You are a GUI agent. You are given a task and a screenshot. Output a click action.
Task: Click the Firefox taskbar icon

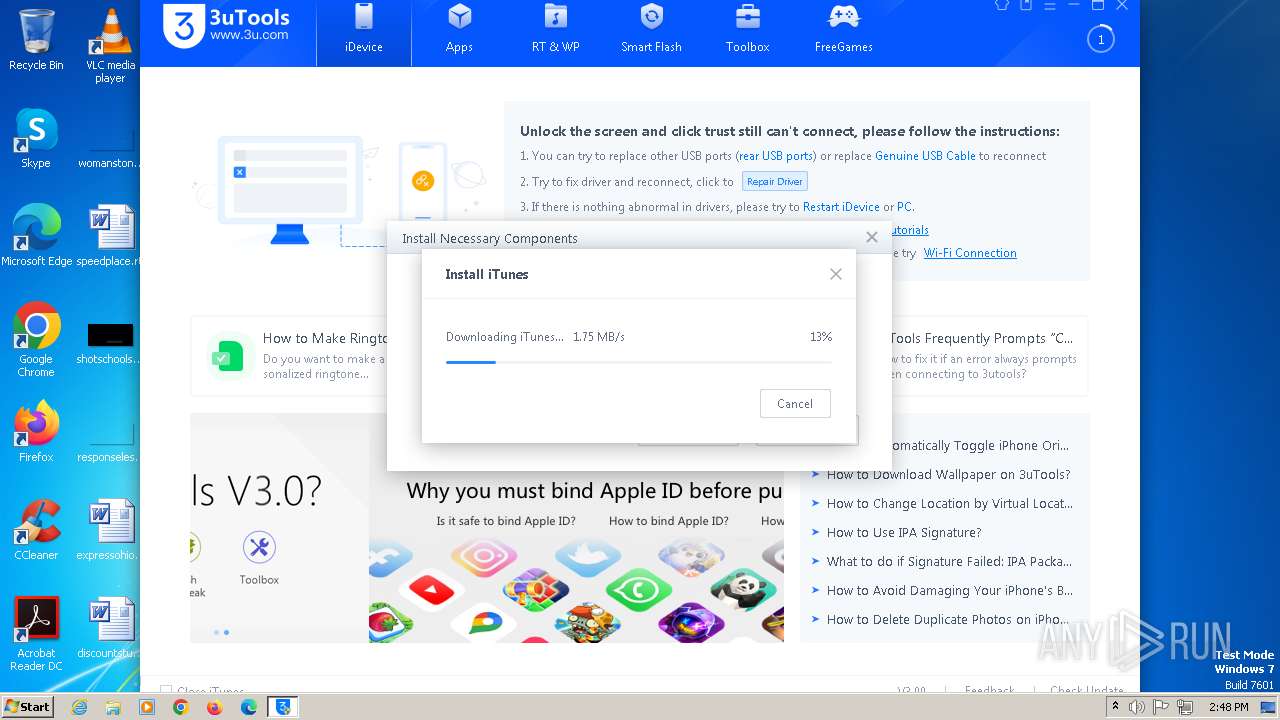pyautogui.click(x=214, y=707)
